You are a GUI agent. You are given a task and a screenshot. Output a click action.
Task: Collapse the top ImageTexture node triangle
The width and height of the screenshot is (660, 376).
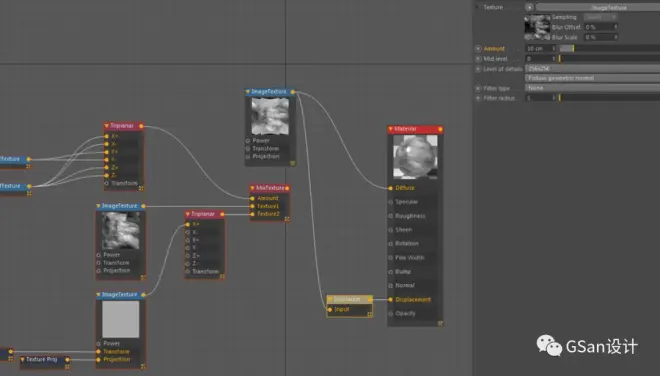coord(248,91)
